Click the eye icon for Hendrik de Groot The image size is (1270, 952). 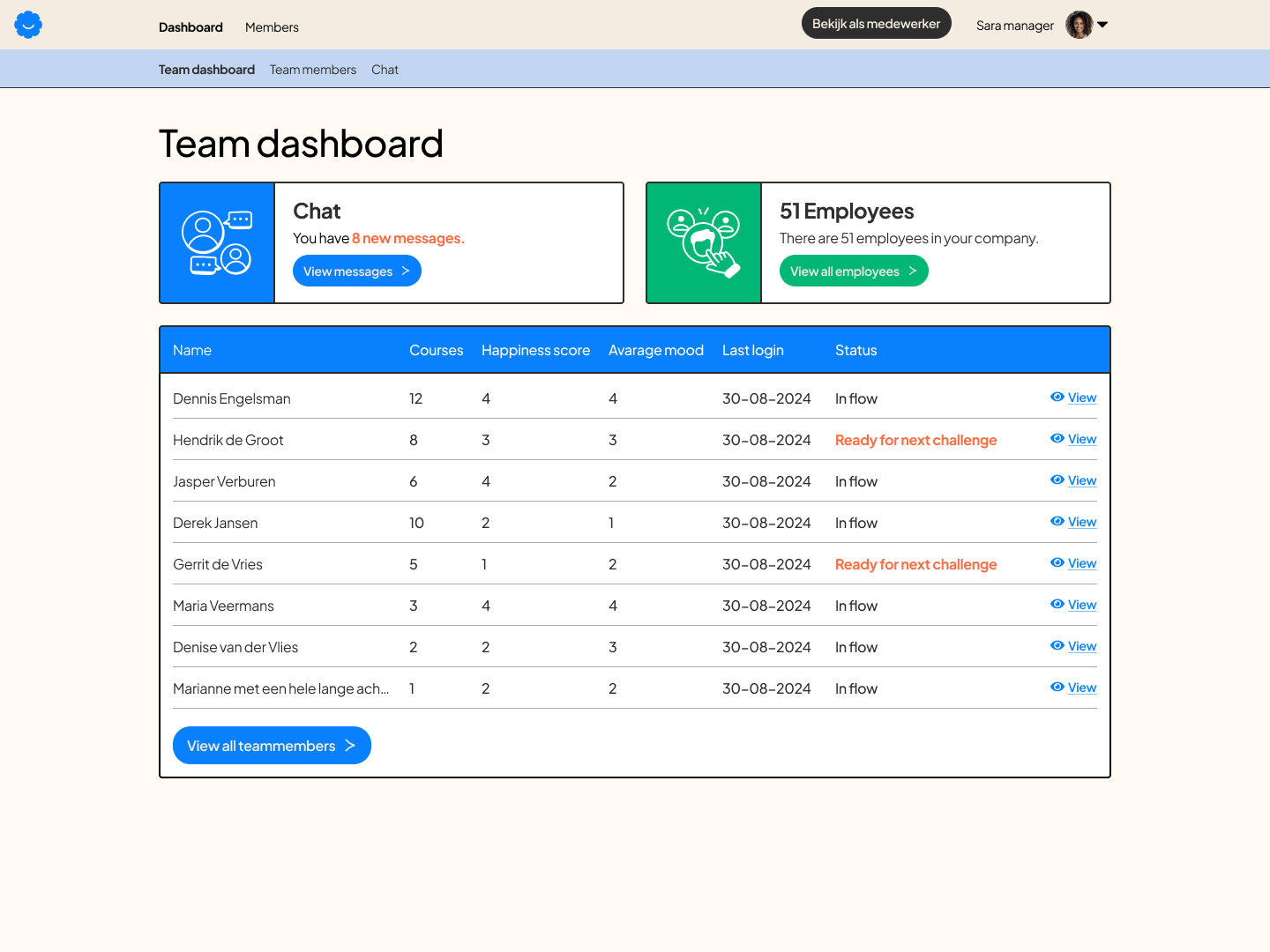[1057, 438]
